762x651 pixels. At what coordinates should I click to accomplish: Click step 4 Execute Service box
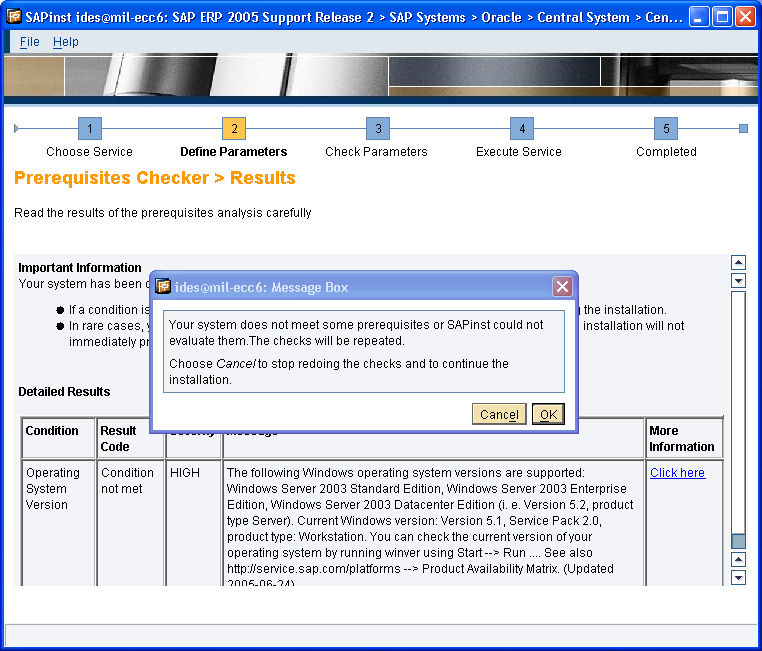[x=521, y=128]
